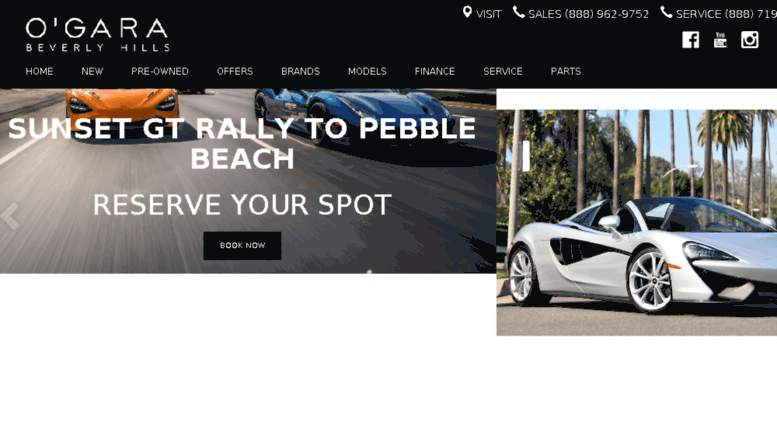Select the Finance menu item
This screenshot has height=423, width=777.
[435, 71]
